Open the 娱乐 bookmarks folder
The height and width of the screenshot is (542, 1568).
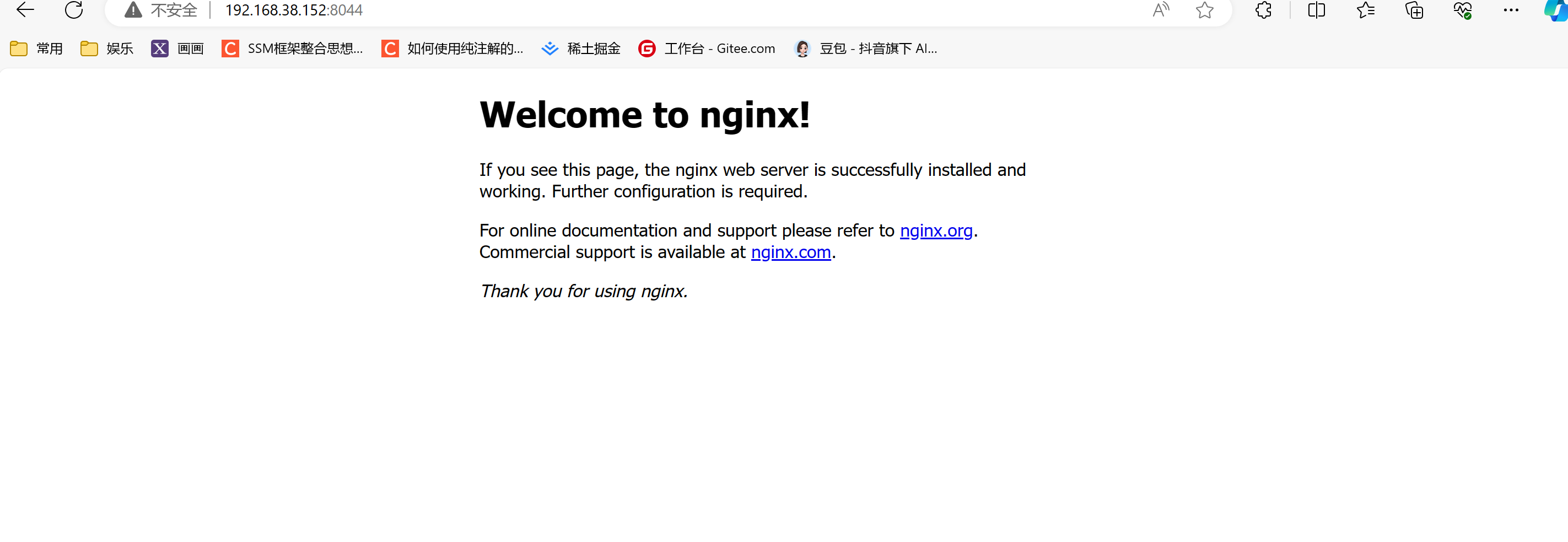coord(107,49)
